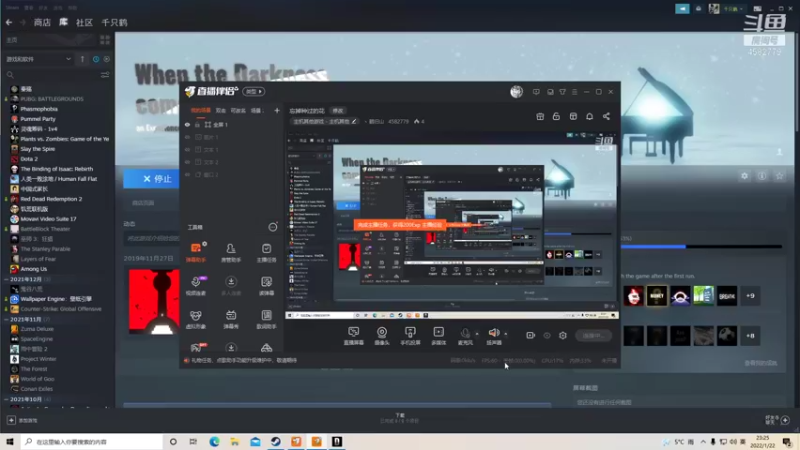This screenshot has height=450, width=800.
Task: Open the danmaku assistant tool in toolbox
Action: pos(196,252)
